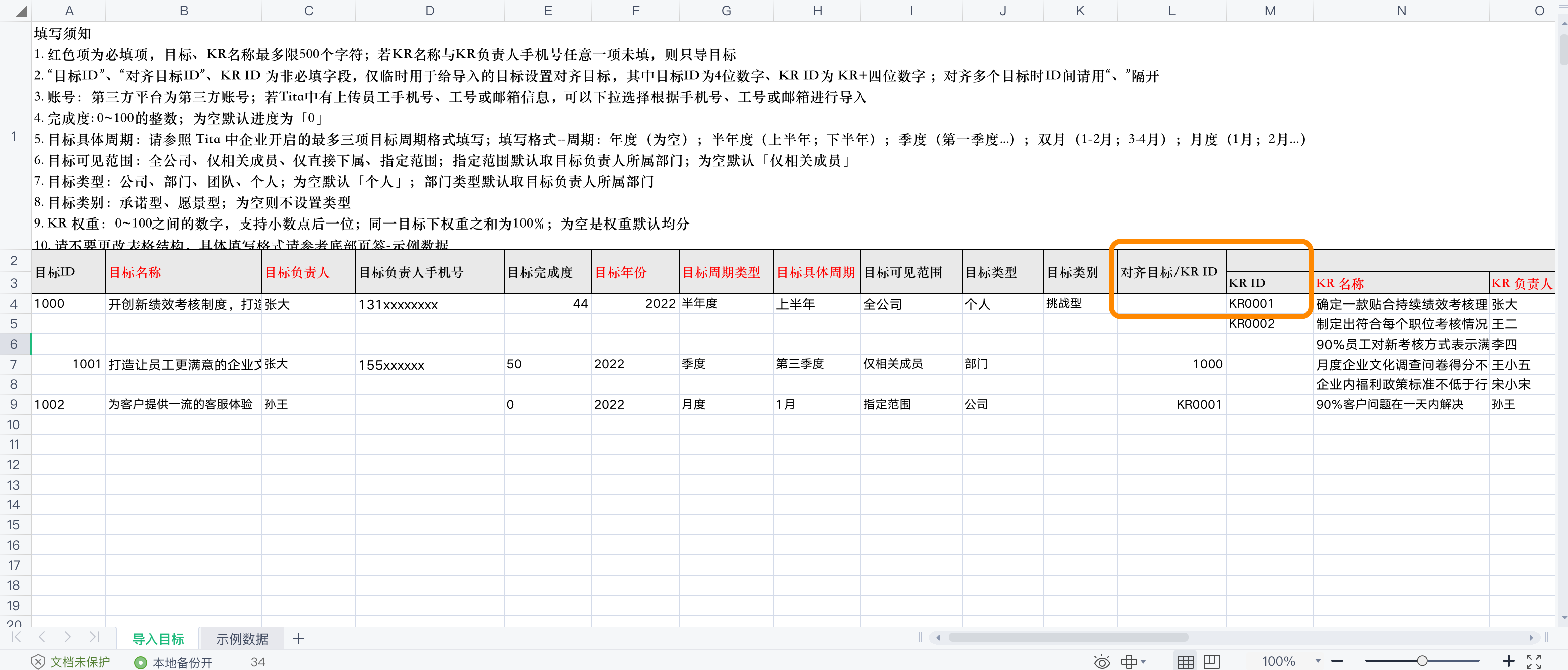Viewport: 1568px width, 670px height.
Task: Click the 目标名称 header cell
Action: tap(183, 272)
